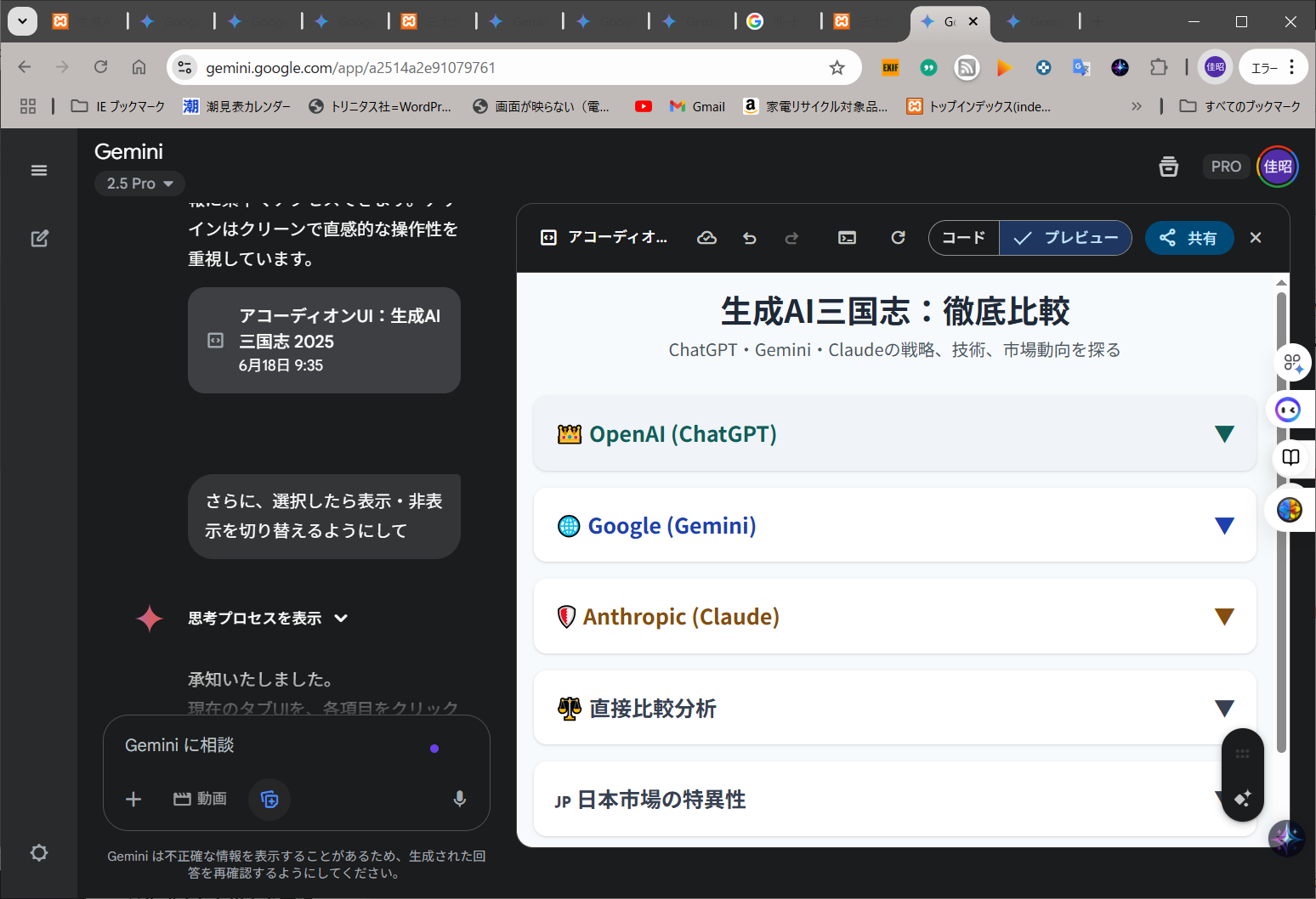
Task: Click the PRO badge
Action: 1226,167
